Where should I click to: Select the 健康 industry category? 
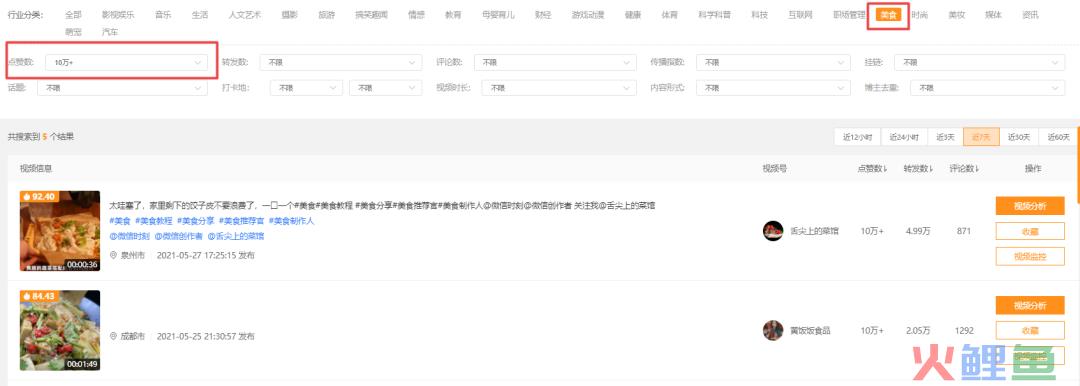632,14
